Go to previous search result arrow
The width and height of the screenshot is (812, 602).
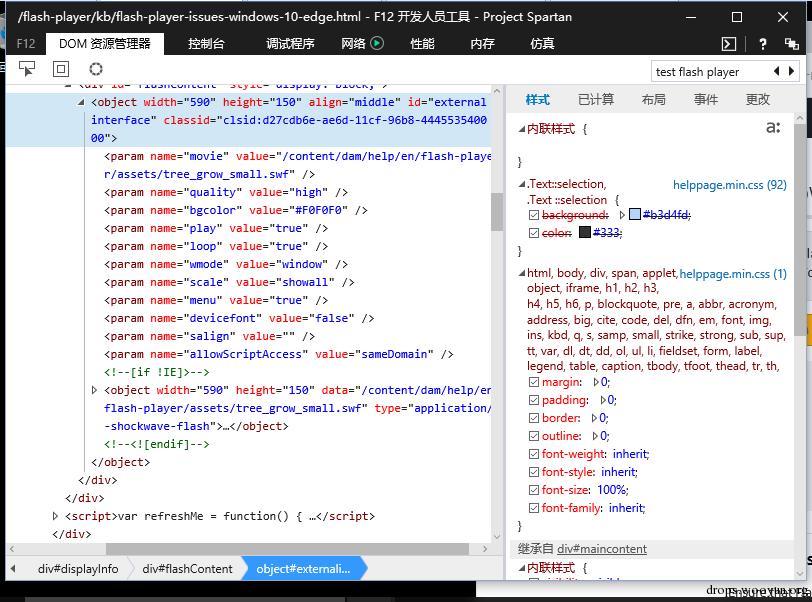777,71
